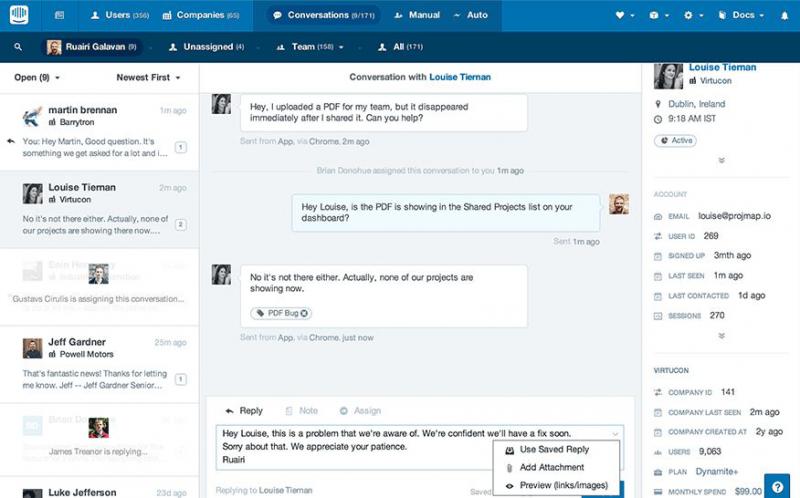
Task: Open the search magnifier icon
Action: pyautogui.click(x=19, y=47)
